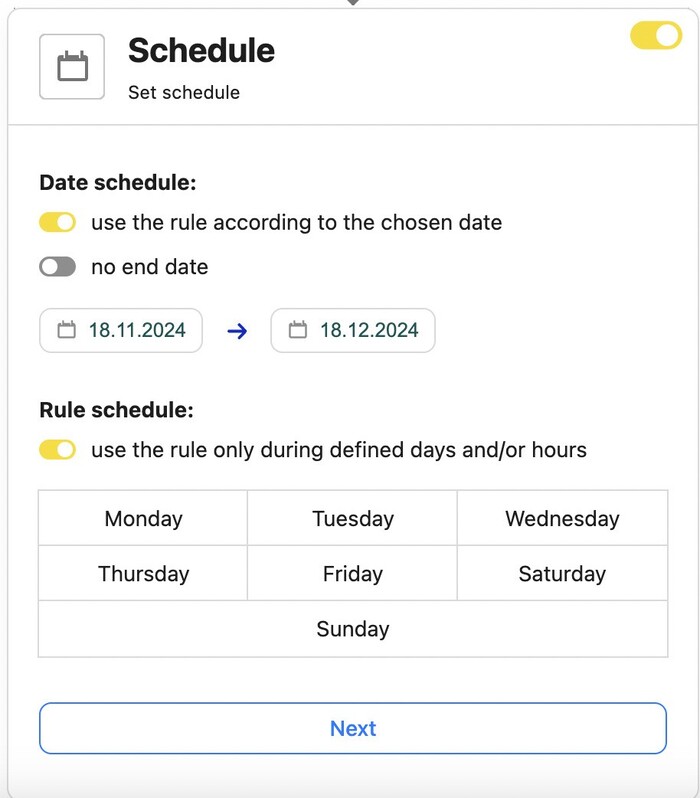The width and height of the screenshot is (700, 798).
Task: Choose Saturday in the day grid
Action: tap(562, 573)
